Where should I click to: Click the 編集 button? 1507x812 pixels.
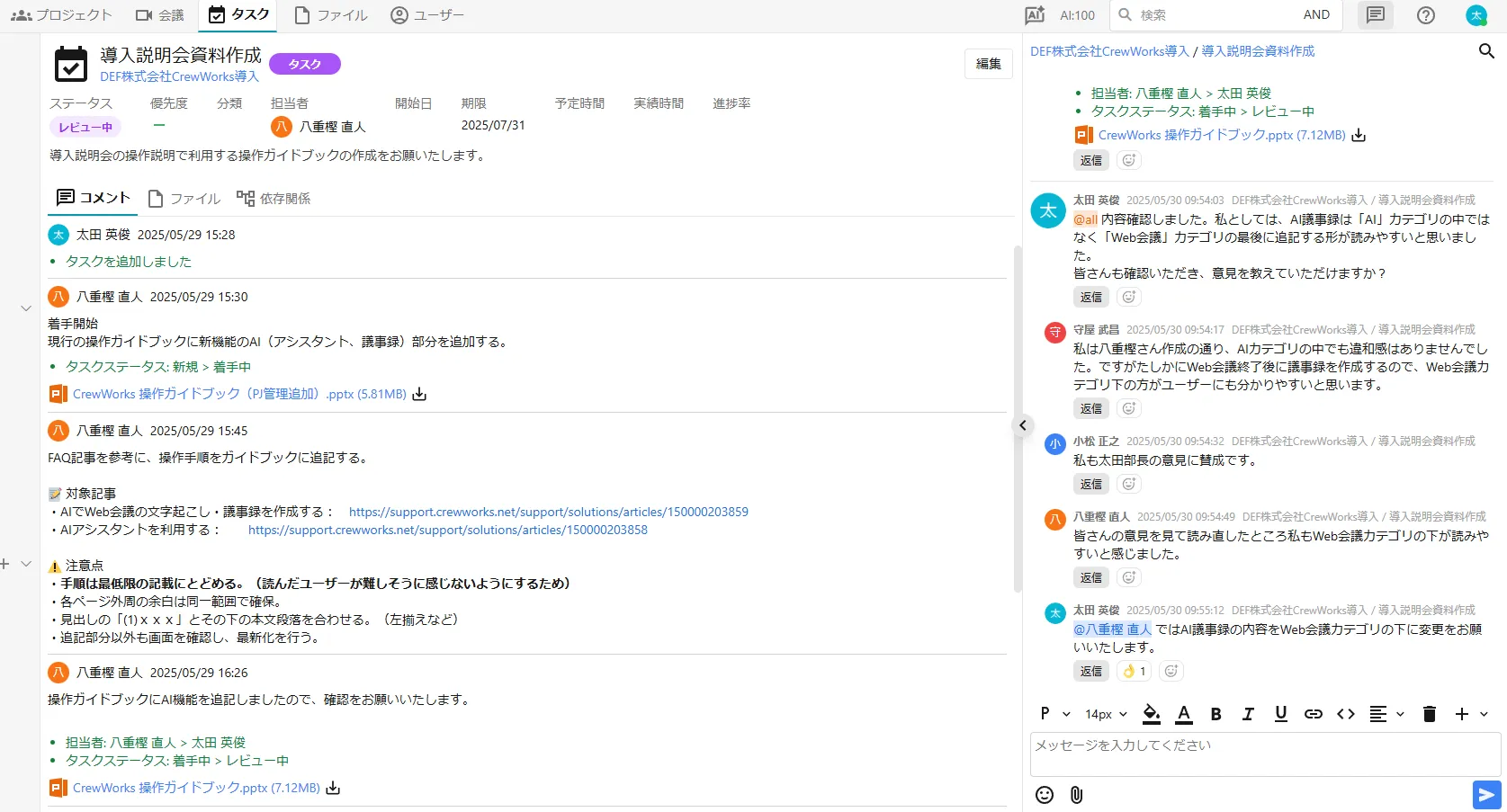(x=988, y=64)
